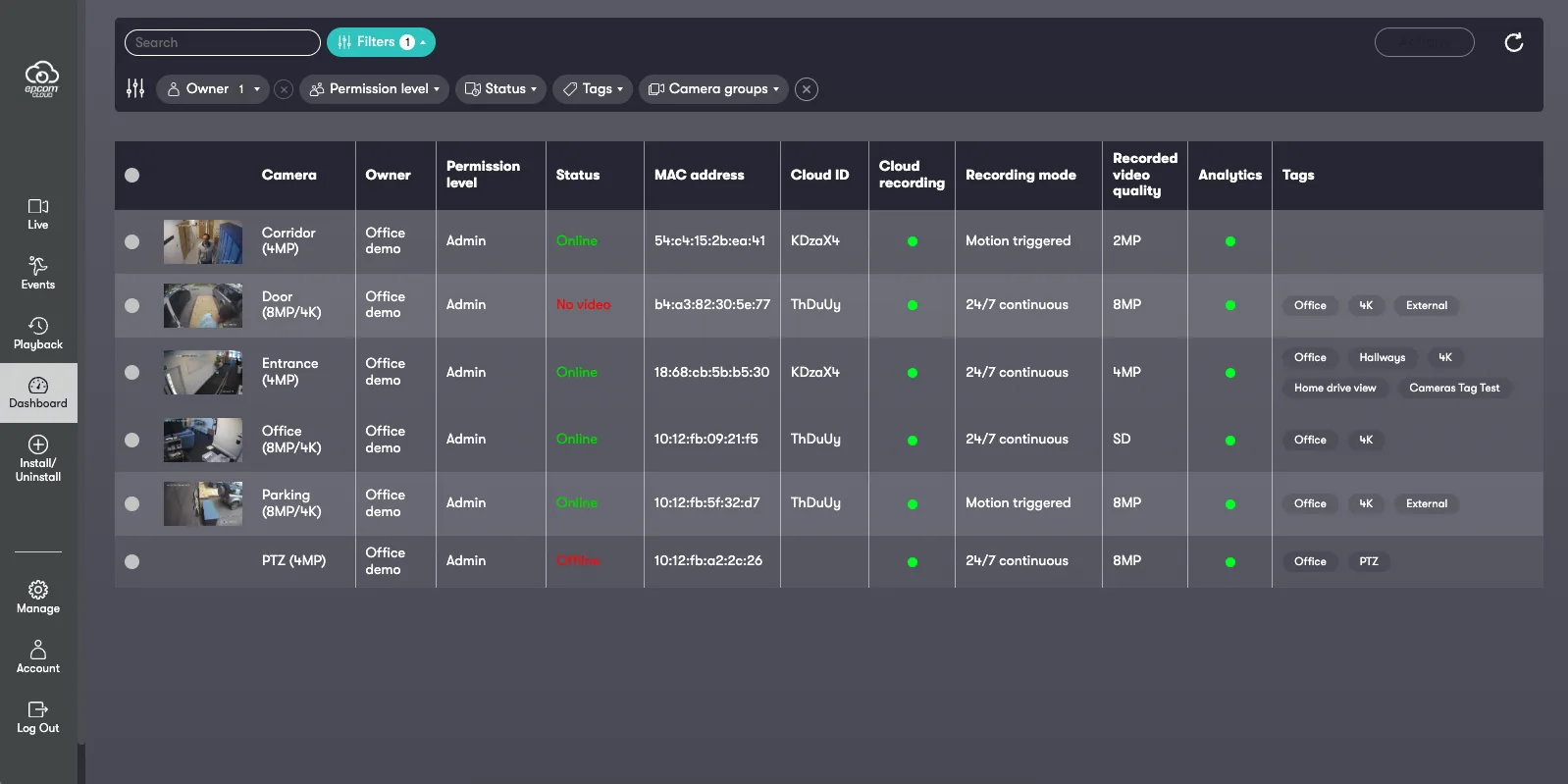1568x784 pixels.
Task: Expand the Permission level filter dropdown
Action: click(x=374, y=89)
